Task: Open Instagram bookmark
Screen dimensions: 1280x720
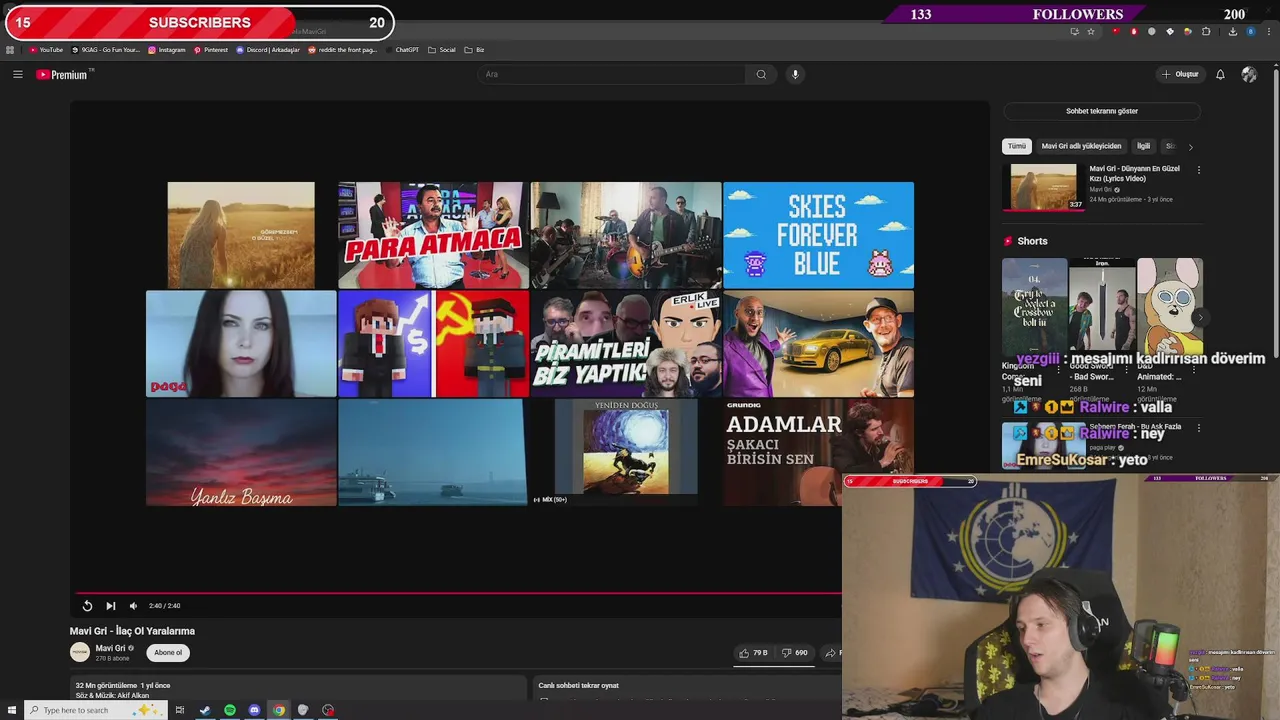Action: click(x=167, y=50)
